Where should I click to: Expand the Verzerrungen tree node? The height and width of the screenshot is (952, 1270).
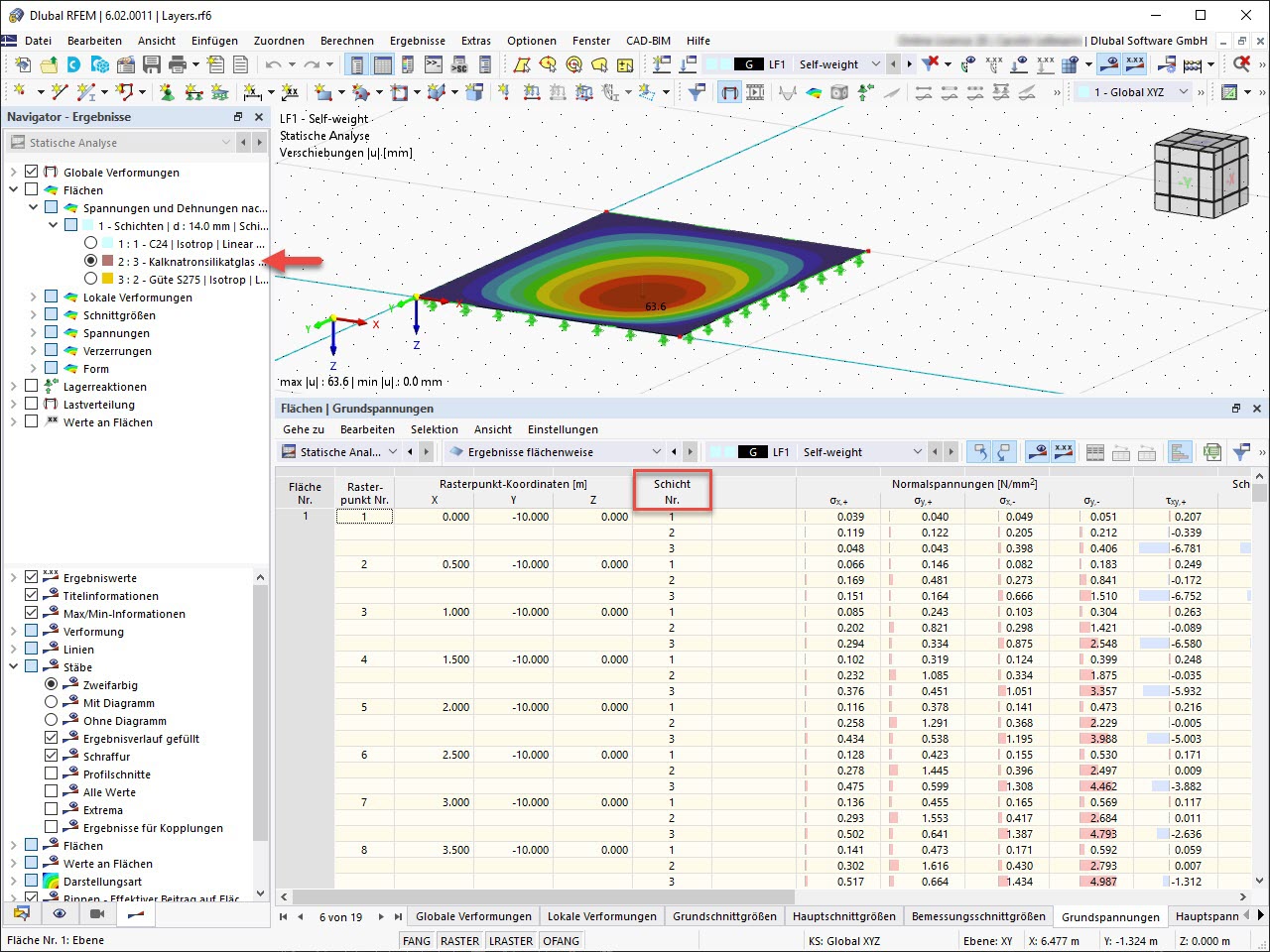pos(34,351)
